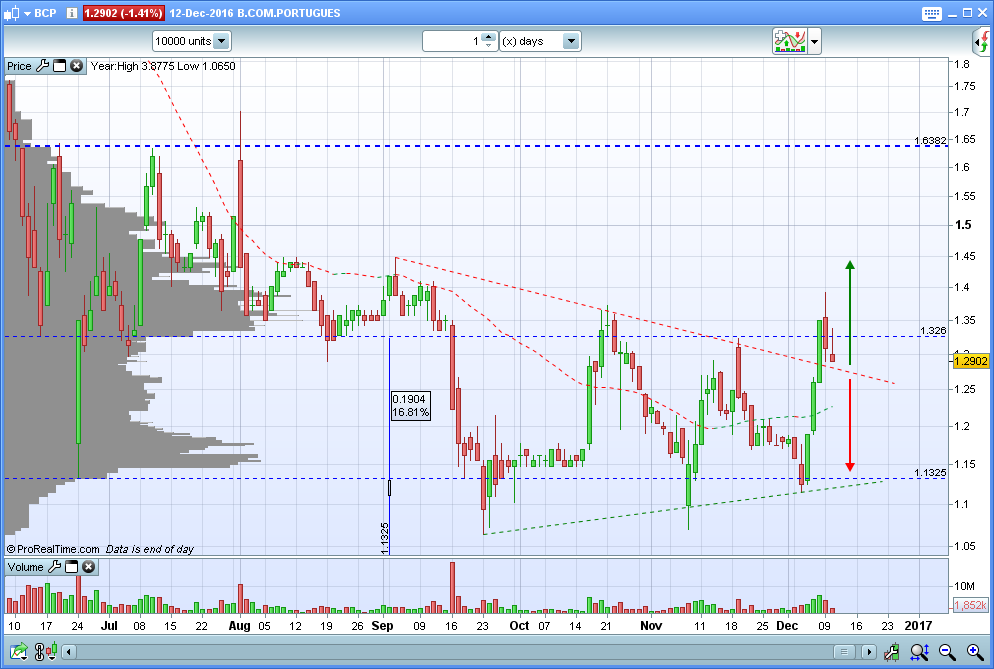994x669 pixels.
Task: Click the 1.05 price axis label
Action: tap(965, 546)
